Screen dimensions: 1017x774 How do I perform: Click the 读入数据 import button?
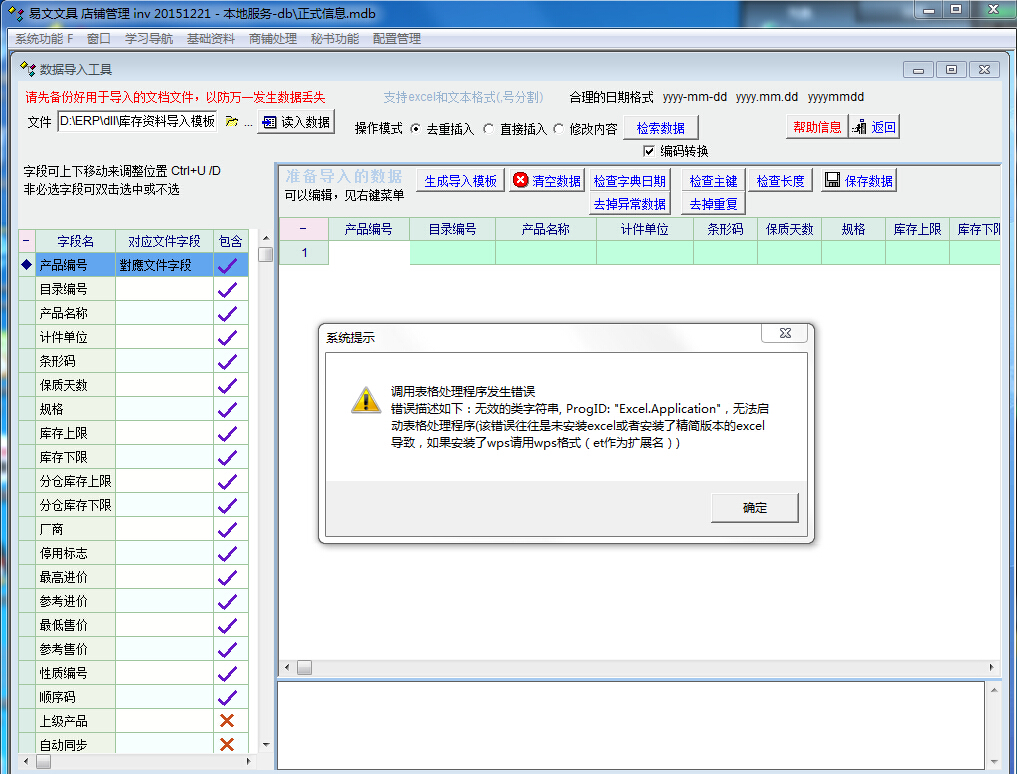click(295, 122)
